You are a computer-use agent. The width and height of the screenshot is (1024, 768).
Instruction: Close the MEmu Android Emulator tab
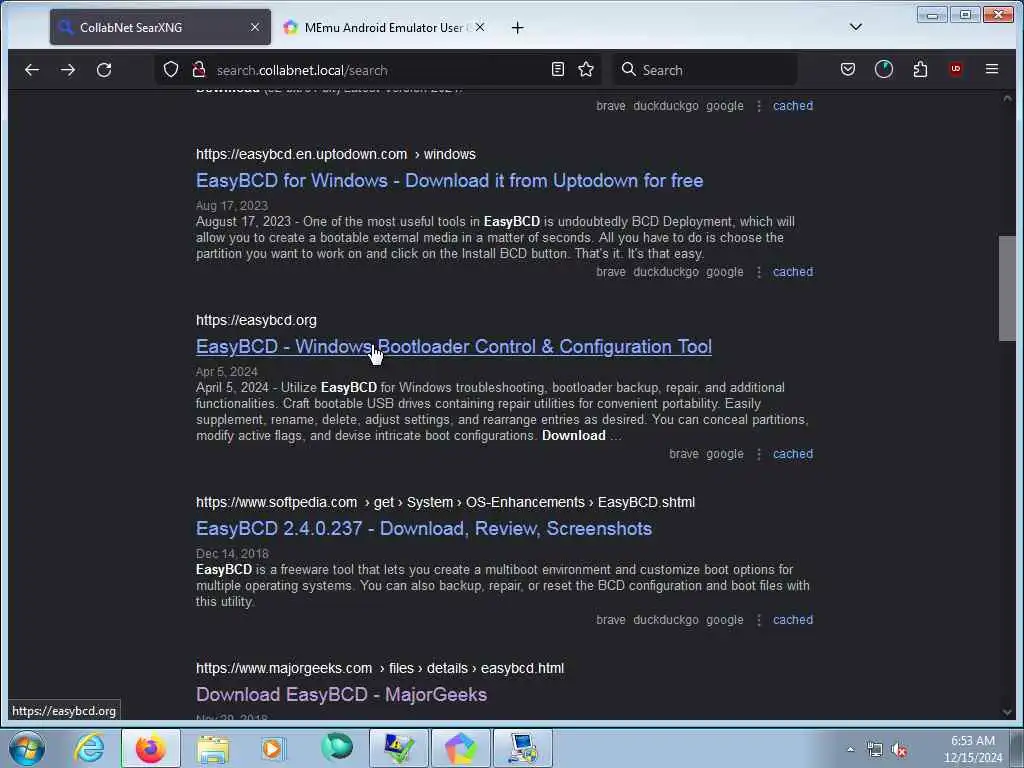(480, 27)
